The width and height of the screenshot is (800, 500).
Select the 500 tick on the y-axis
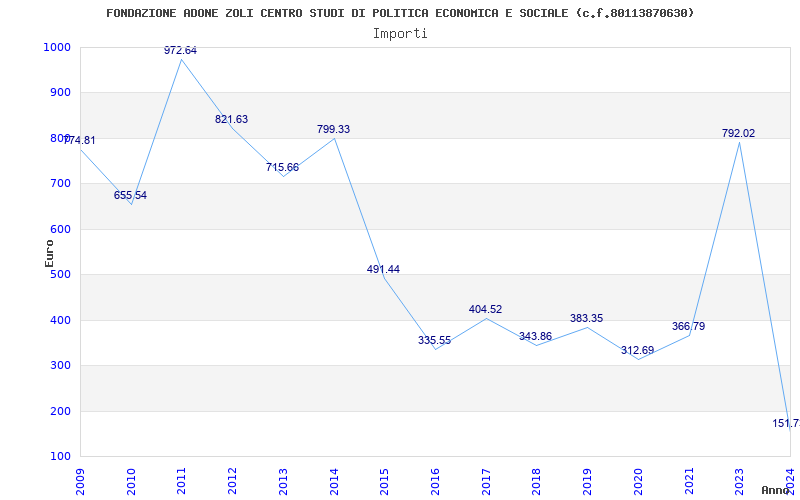[60, 275]
